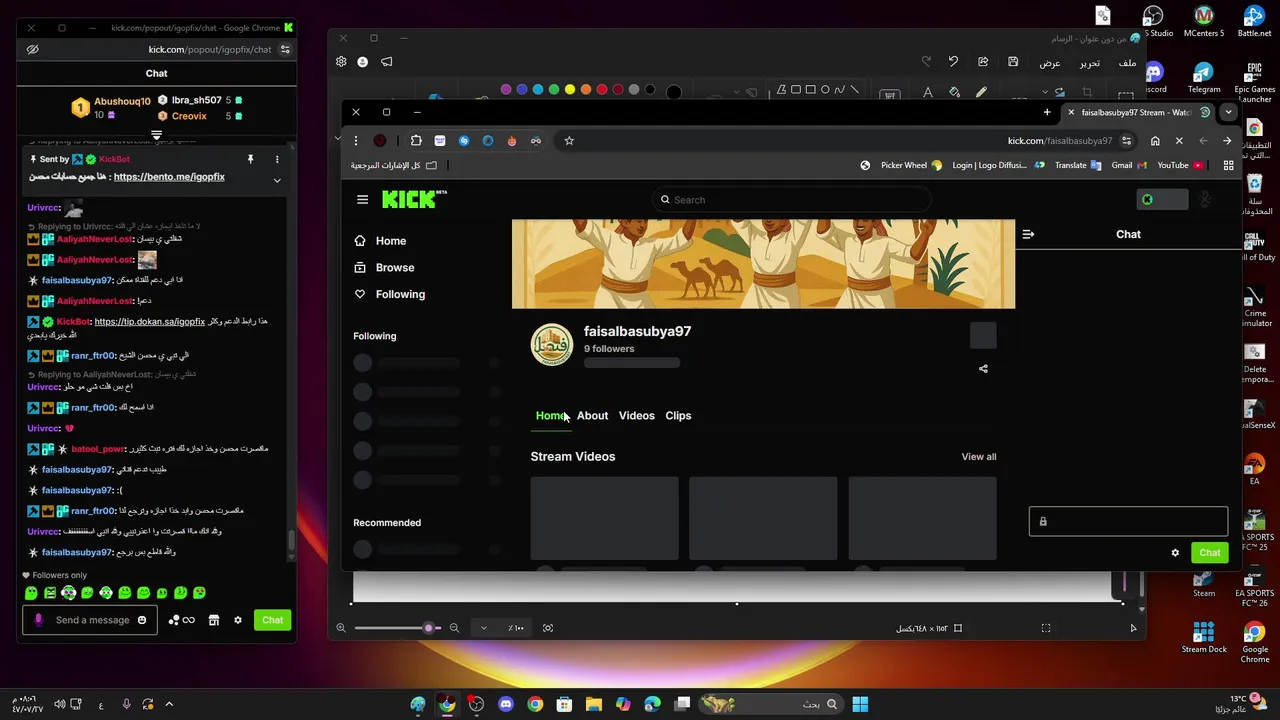Stop loading page with X button

pos(1179,141)
